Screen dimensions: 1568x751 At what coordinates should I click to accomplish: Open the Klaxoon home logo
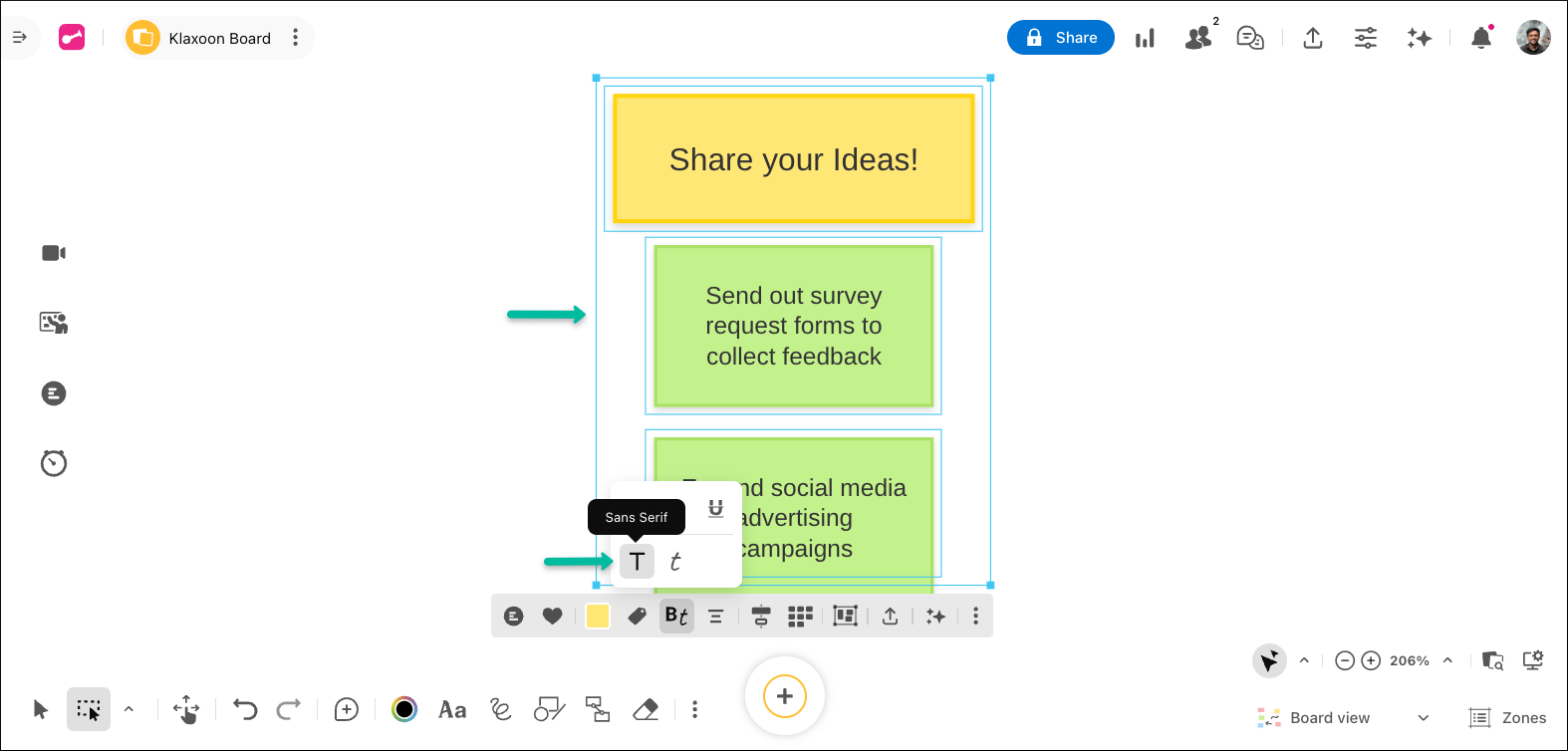point(72,38)
